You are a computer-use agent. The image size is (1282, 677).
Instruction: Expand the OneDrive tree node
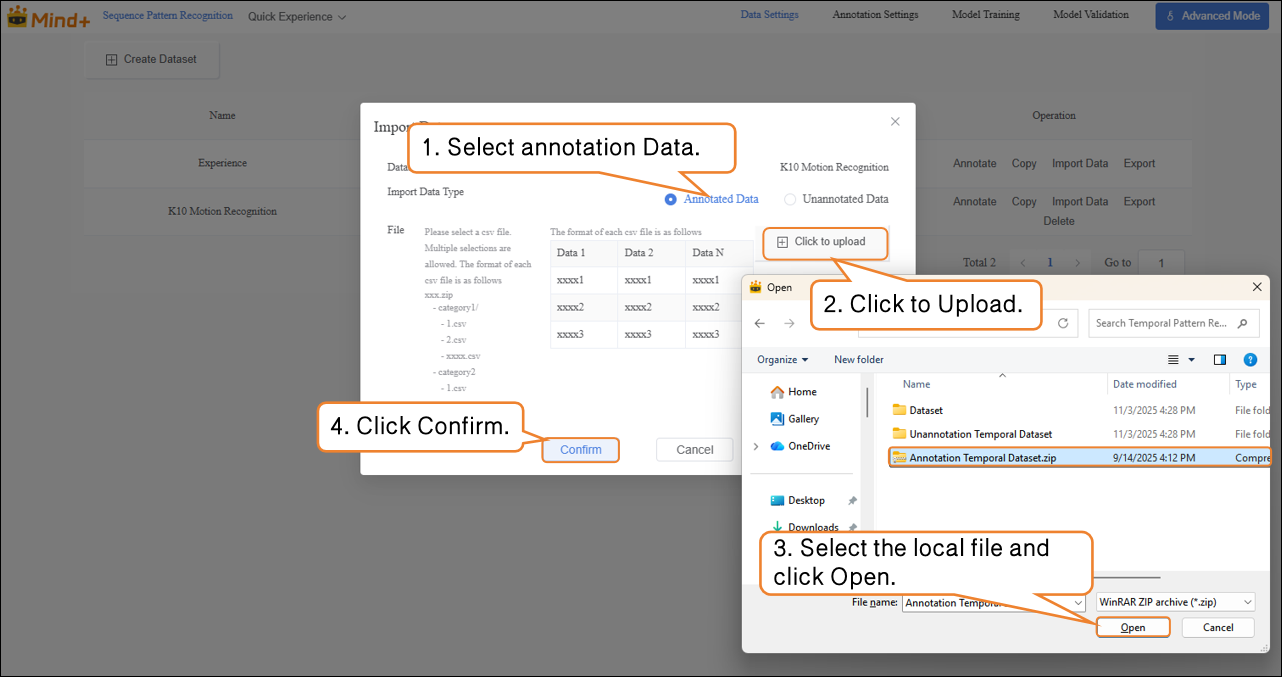[755, 446]
